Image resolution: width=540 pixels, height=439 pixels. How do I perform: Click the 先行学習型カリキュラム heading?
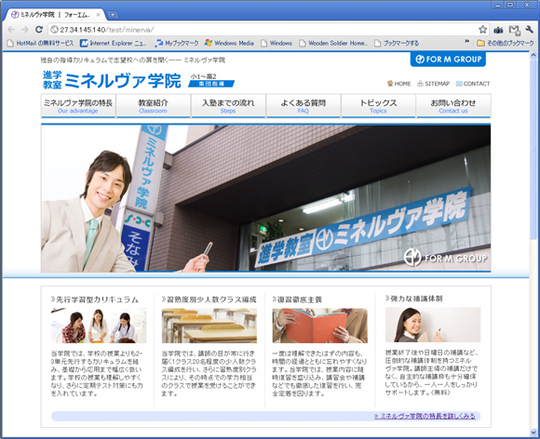pyautogui.click(x=95, y=300)
